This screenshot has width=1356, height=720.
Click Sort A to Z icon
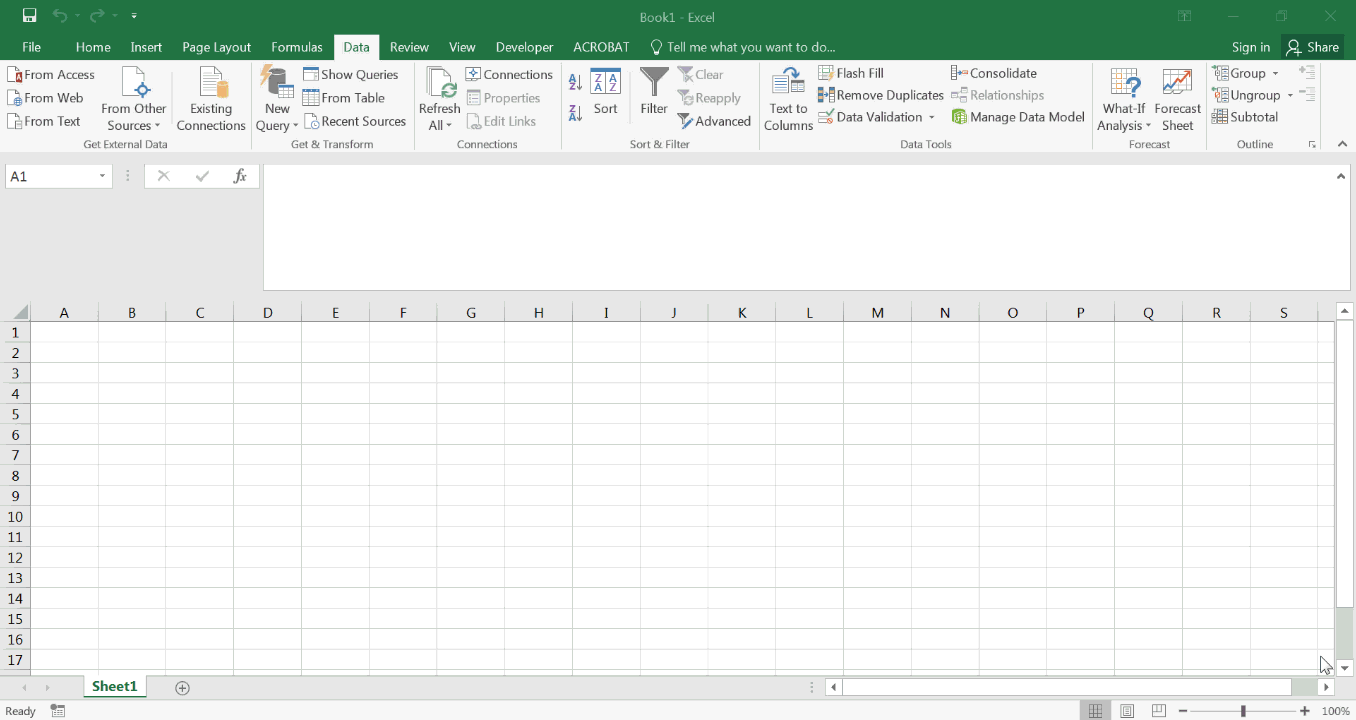(575, 82)
